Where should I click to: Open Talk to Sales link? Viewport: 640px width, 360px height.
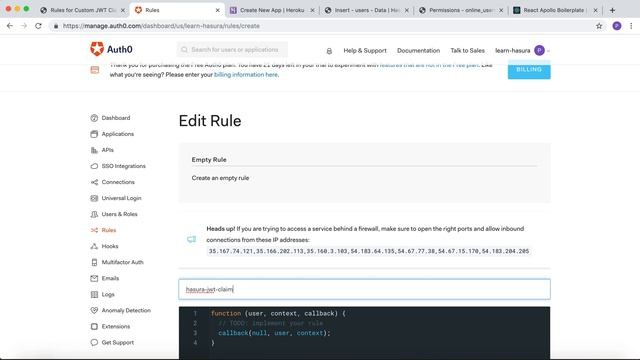point(467,51)
